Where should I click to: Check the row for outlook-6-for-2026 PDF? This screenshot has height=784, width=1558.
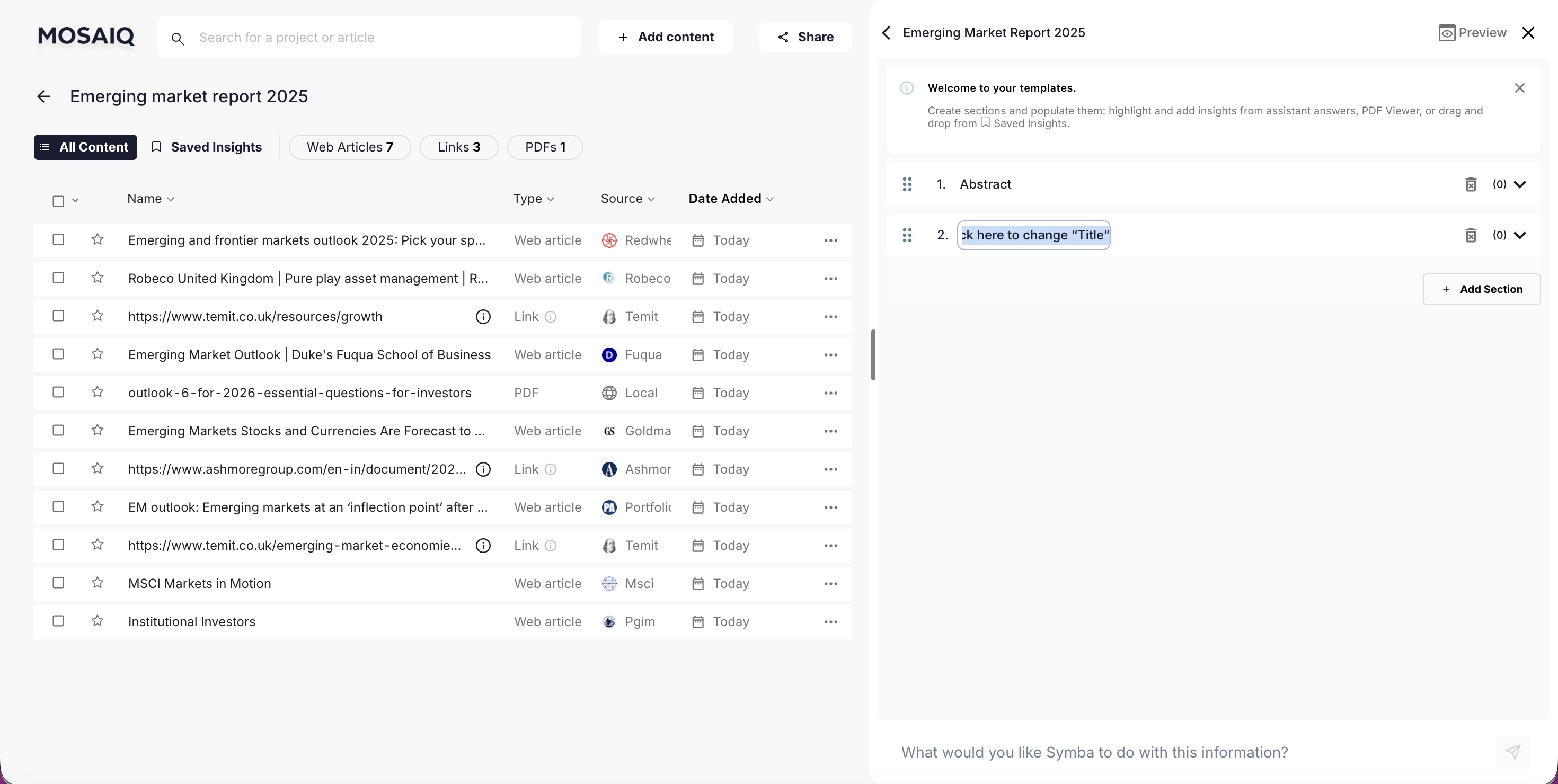pos(58,391)
